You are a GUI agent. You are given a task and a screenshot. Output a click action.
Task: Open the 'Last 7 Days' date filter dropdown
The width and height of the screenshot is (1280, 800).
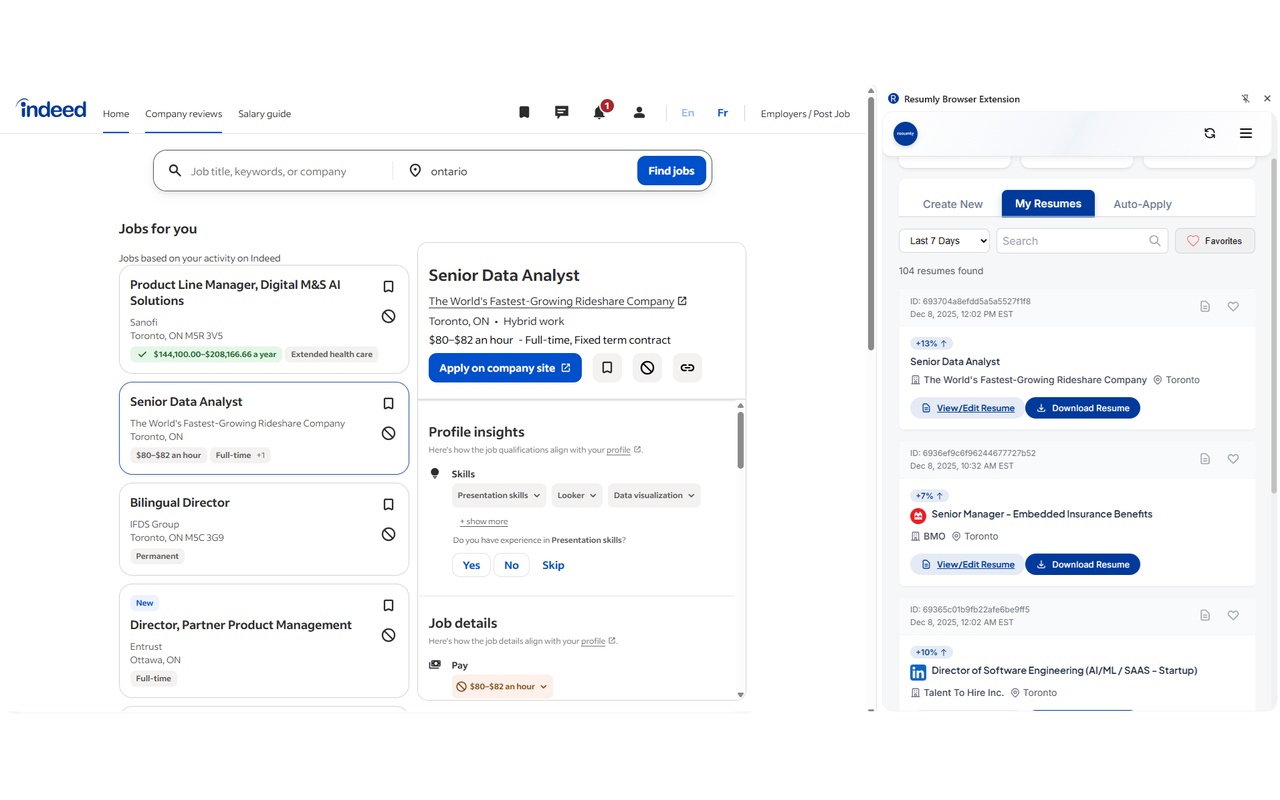coord(943,240)
